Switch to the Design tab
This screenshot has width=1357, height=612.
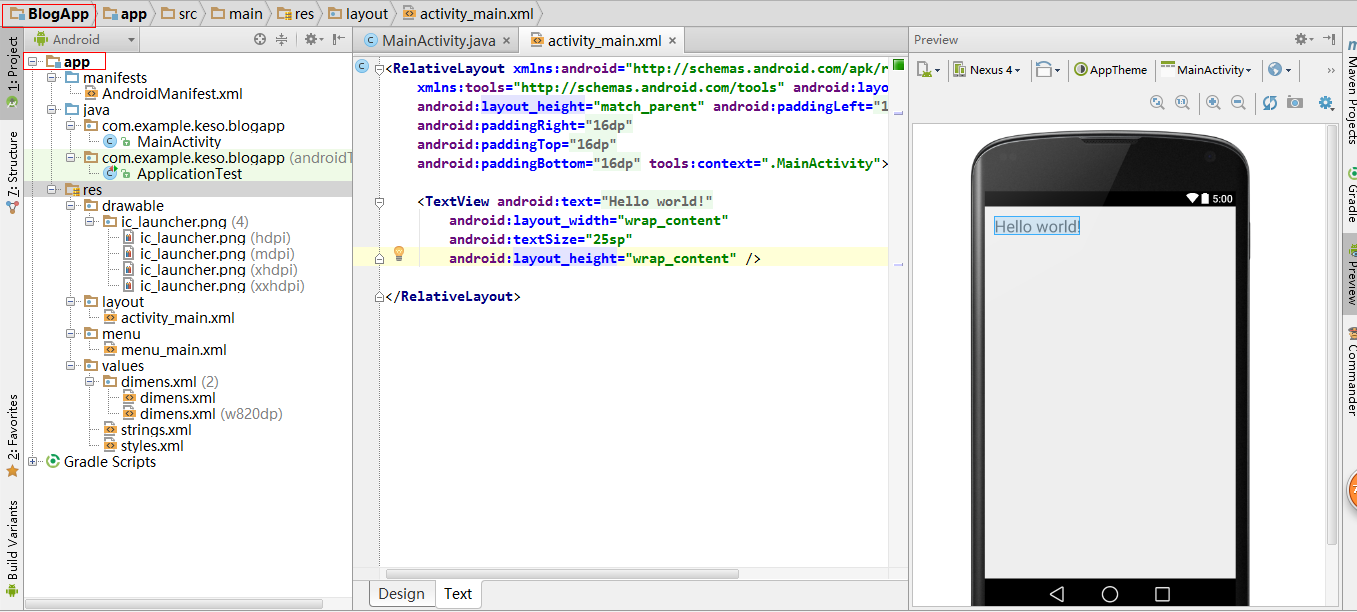401,594
